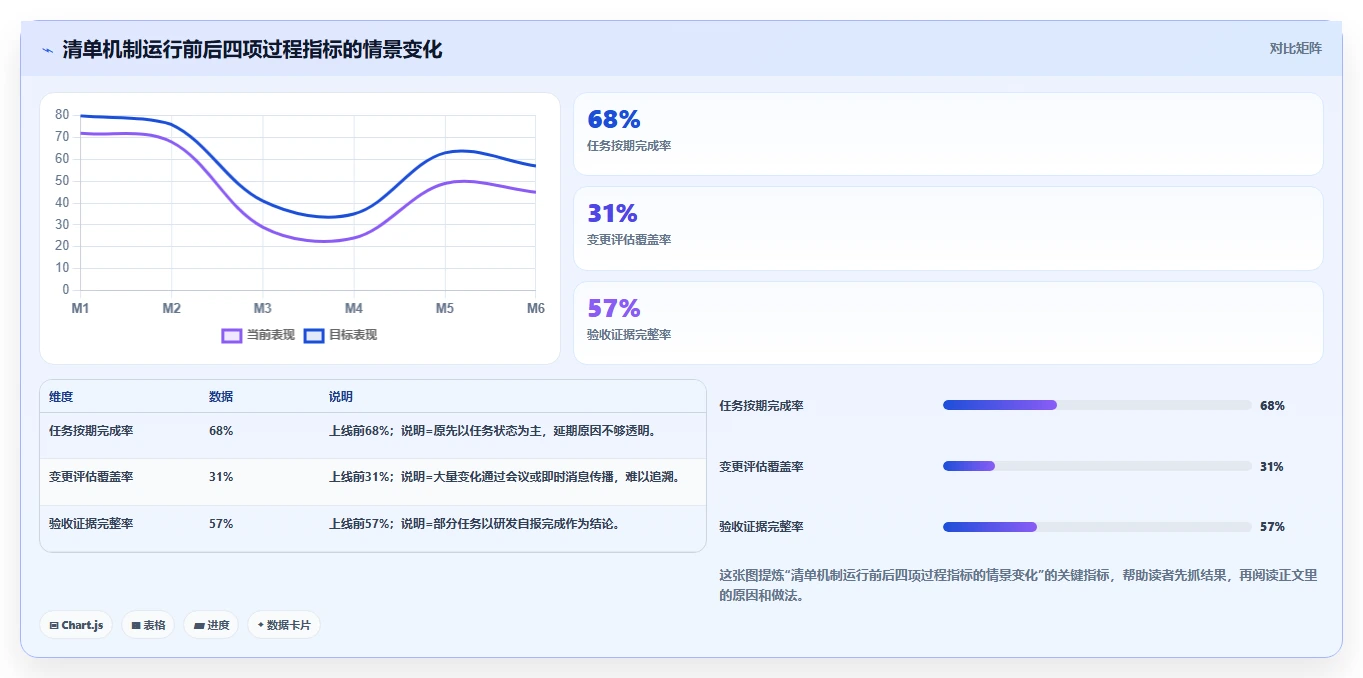Image resolution: width=1363 pixels, height=678 pixels.
Task: Click the 0 value on chart y-axis
Action: pyautogui.click(x=65, y=290)
